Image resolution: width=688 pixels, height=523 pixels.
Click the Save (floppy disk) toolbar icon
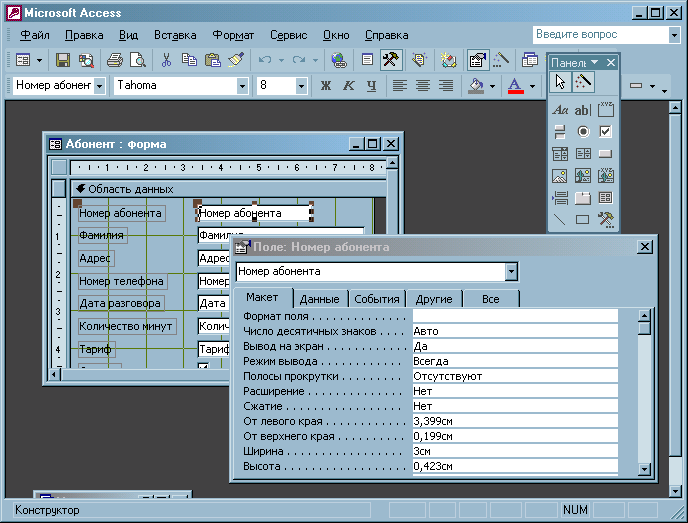(63, 60)
